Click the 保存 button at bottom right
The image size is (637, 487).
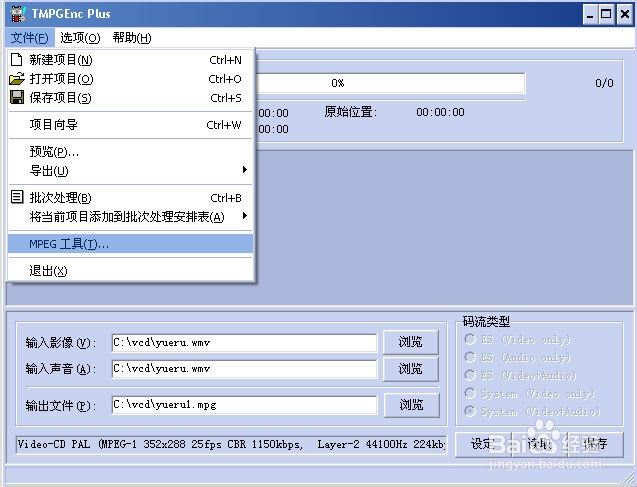(x=595, y=444)
